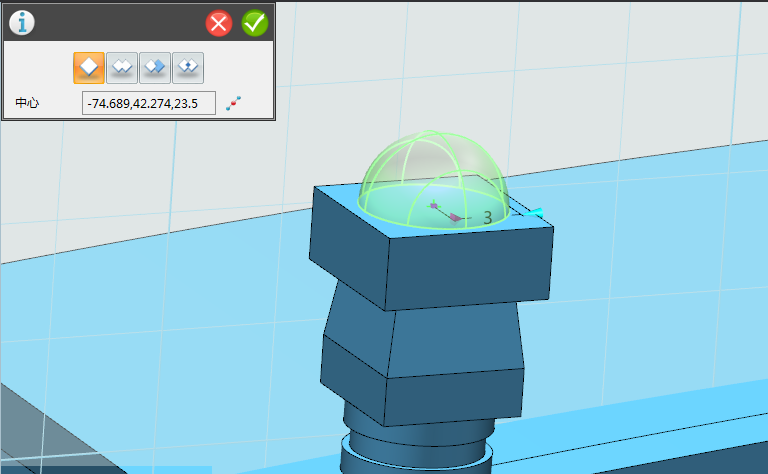Select the cyan arrow handle on the block
The image size is (768, 474).
click(534, 212)
